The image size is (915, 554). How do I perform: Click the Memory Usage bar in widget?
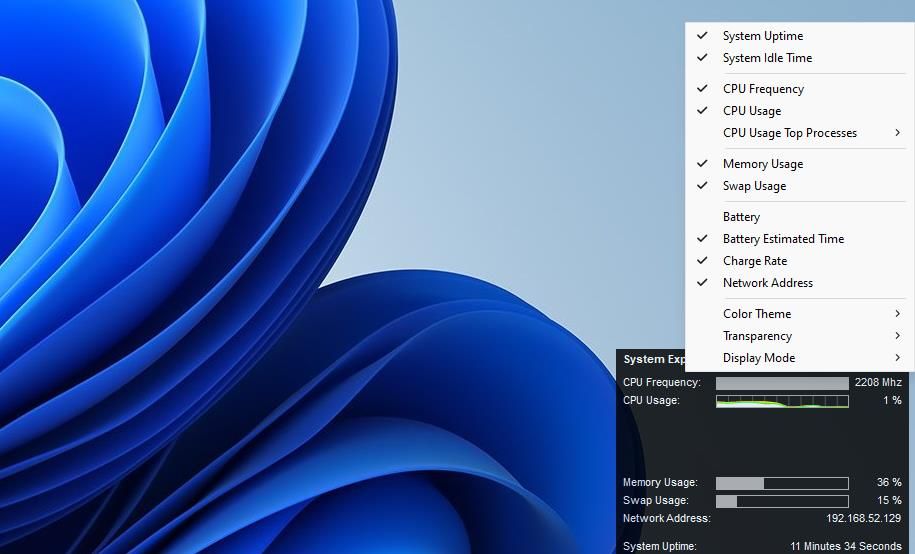[782, 483]
